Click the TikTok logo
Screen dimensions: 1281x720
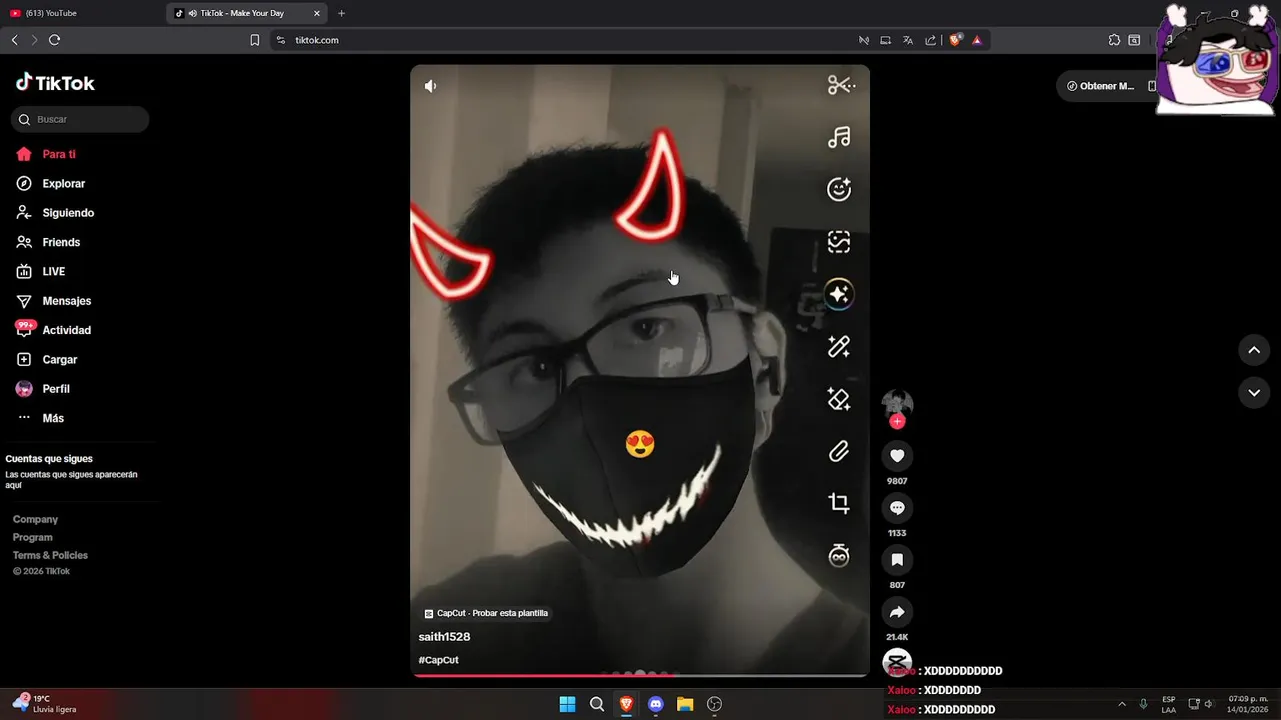click(x=55, y=83)
